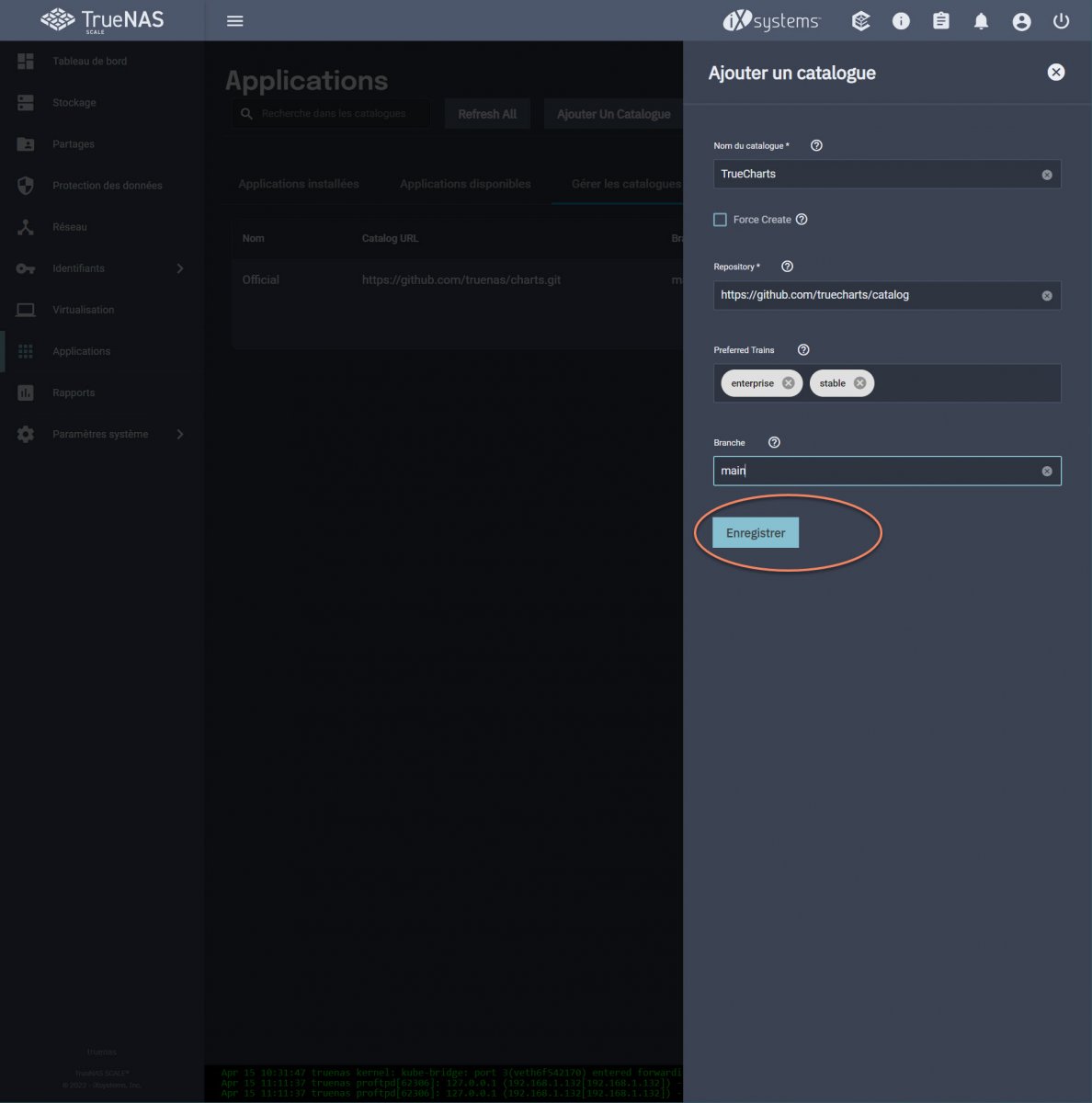
Task: Clear the Branche field
Action: tap(1047, 472)
